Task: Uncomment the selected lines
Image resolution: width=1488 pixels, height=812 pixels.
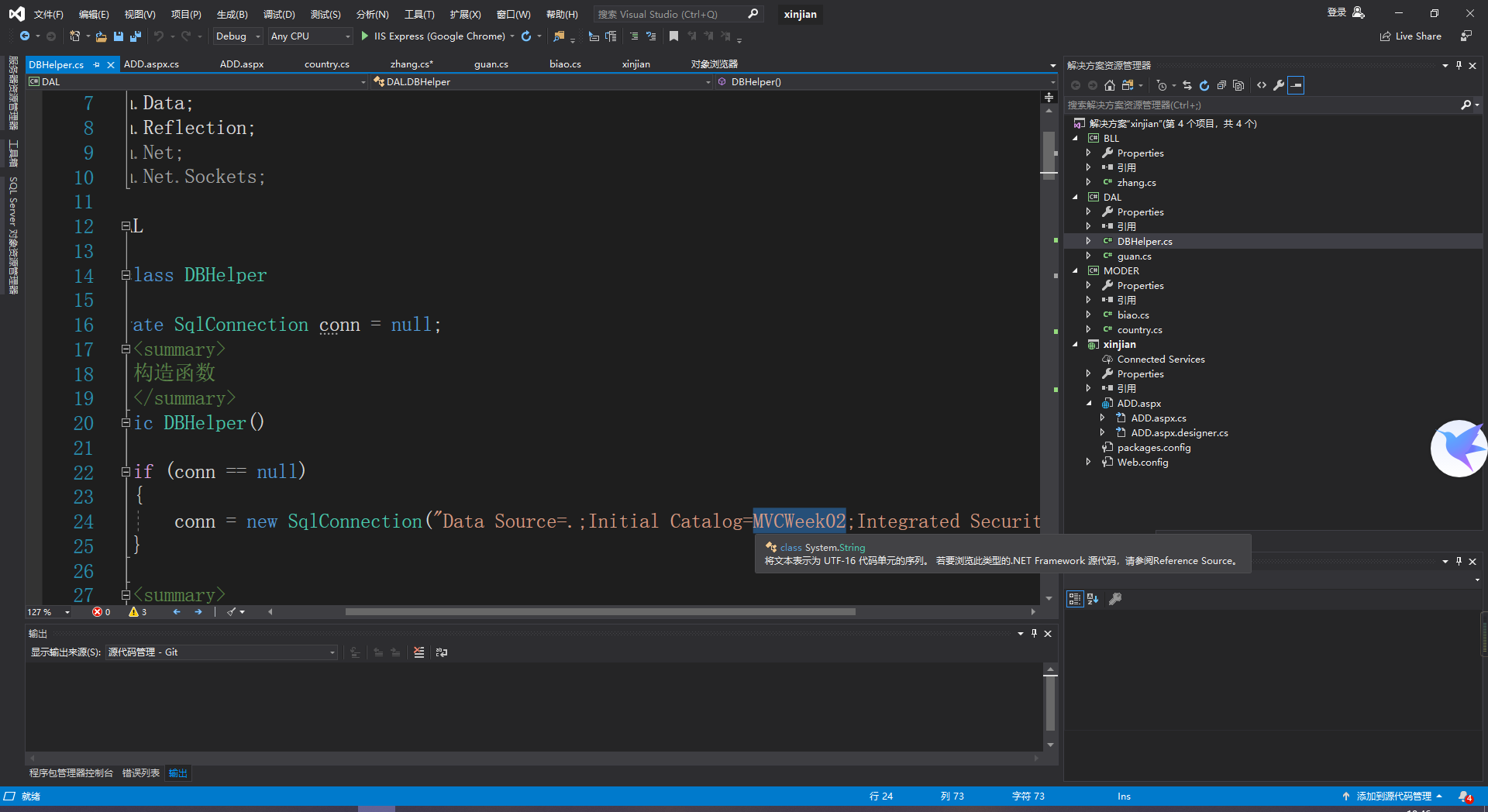Action: (651, 36)
